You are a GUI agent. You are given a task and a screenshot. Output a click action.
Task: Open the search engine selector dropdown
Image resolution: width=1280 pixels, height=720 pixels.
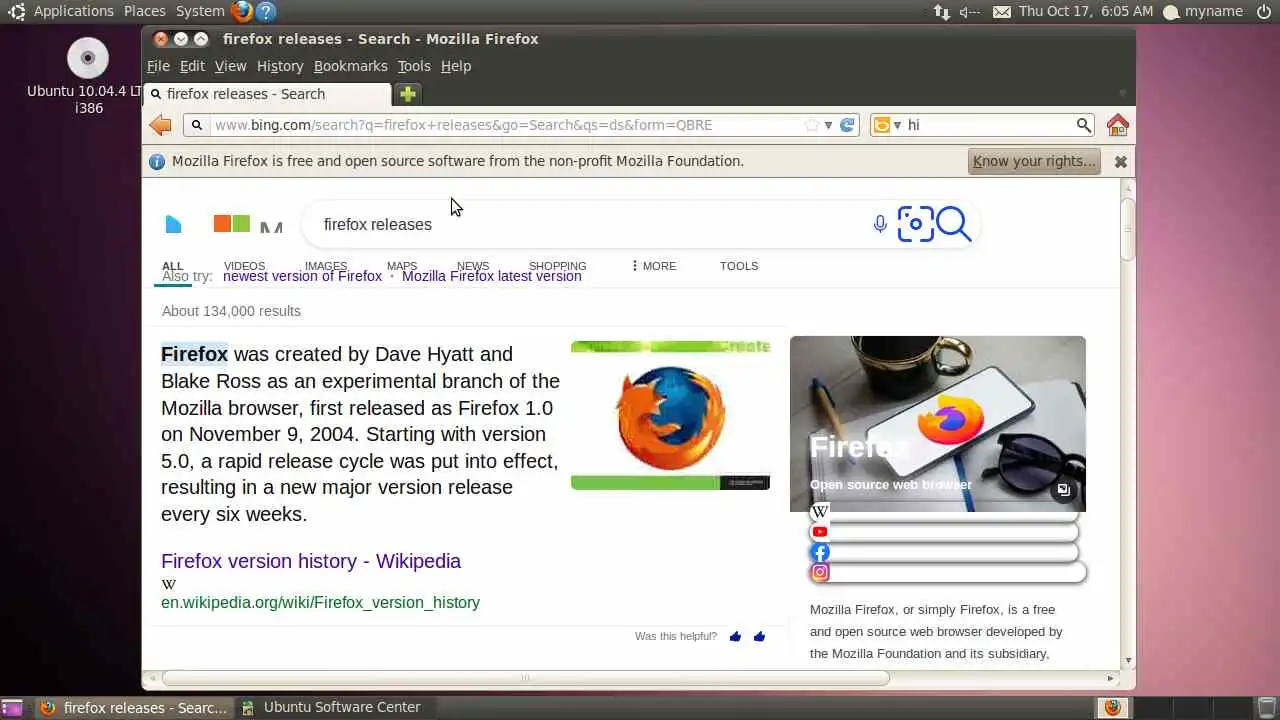[x=887, y=125]
